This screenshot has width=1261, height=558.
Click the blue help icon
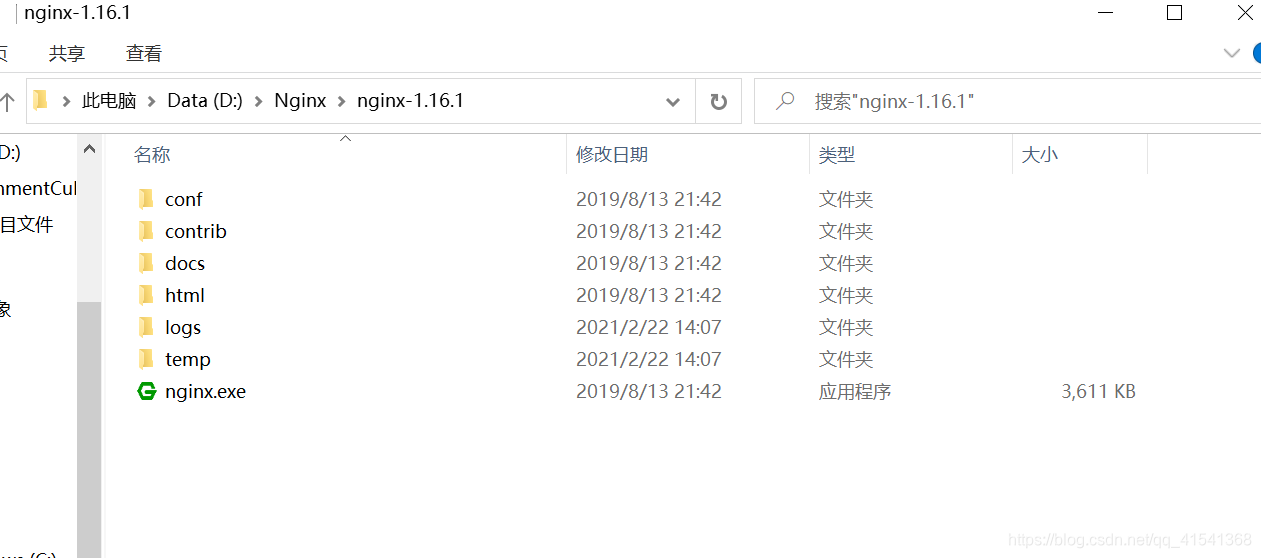click(x=1257, y=52)
